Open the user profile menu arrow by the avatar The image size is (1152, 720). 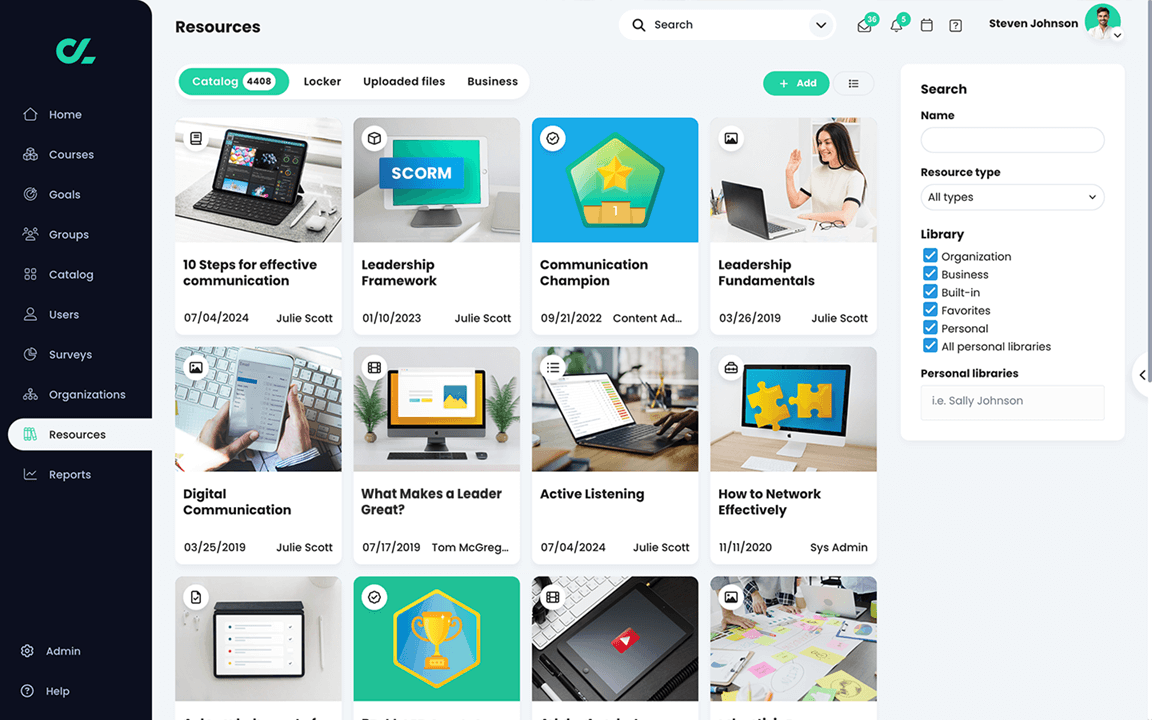1117,35
